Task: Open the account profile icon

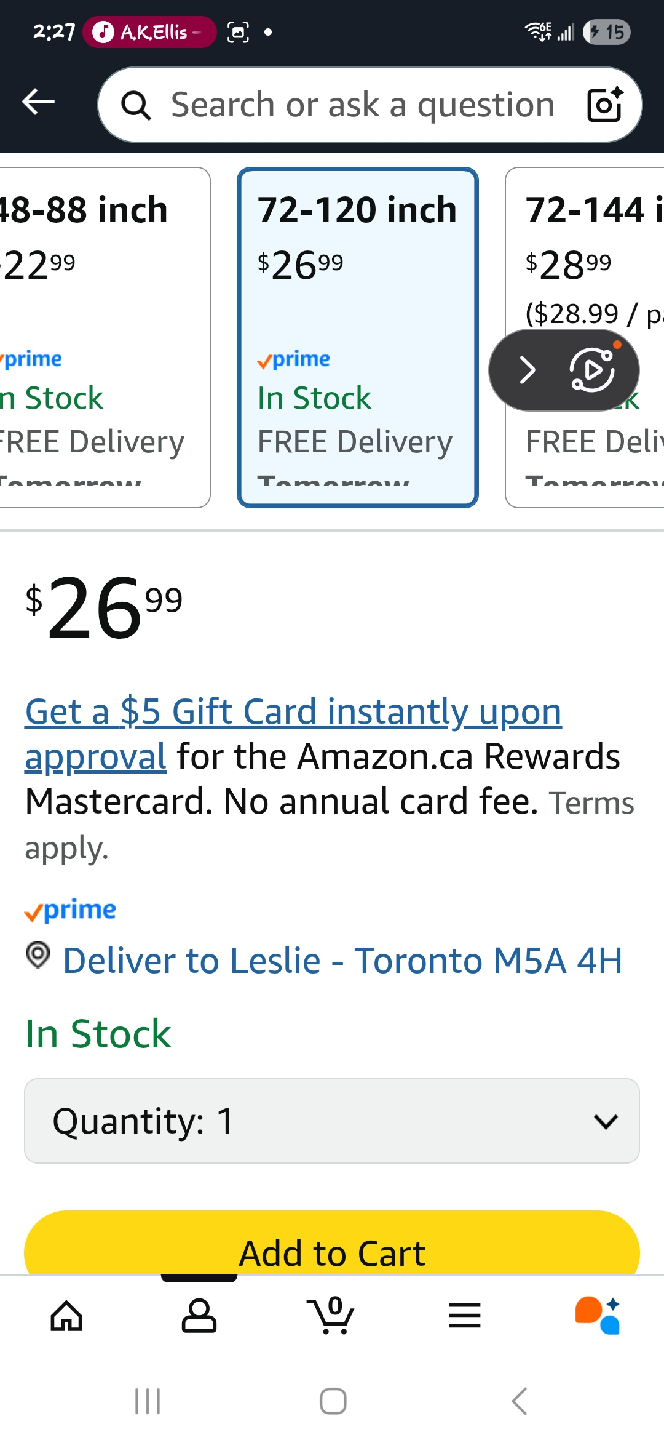Action: [199, 1315]
